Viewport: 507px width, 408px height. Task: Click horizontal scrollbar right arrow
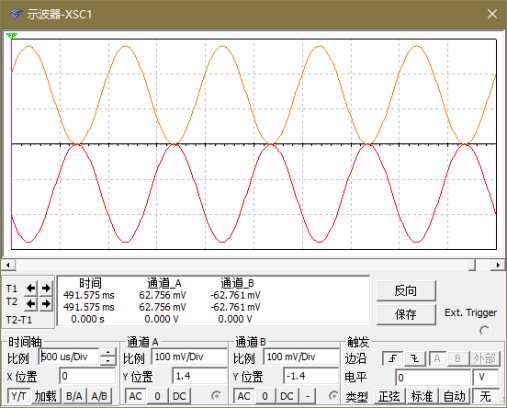tap(498, 265)
